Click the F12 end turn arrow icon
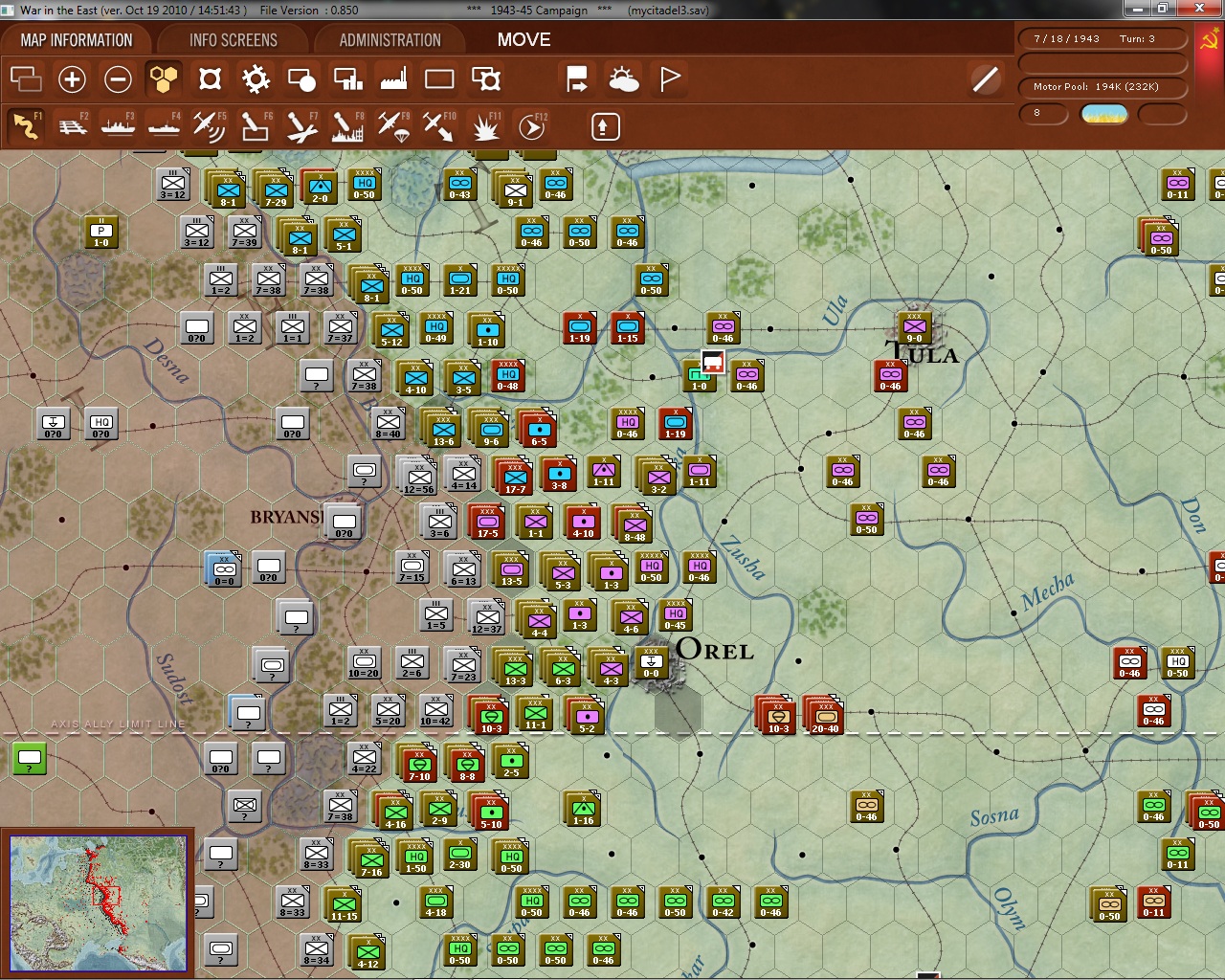Screen dimensions: 1225x980 click(531, 126)
